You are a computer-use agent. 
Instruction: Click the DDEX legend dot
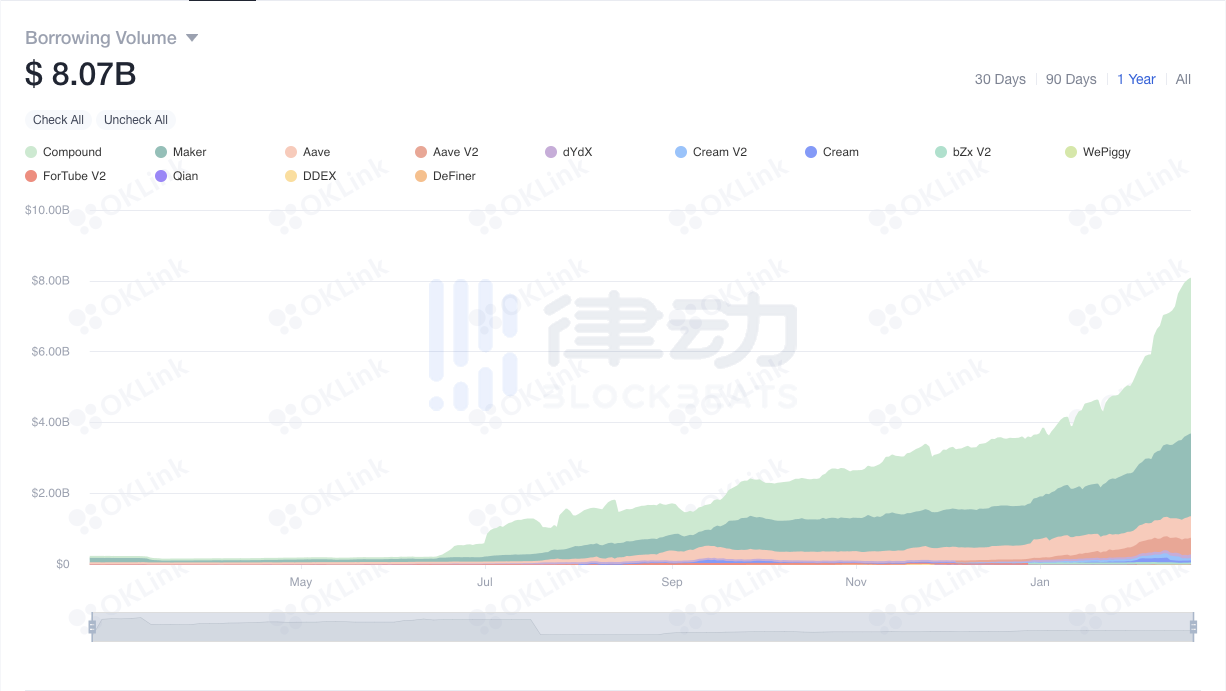point(291,176)
